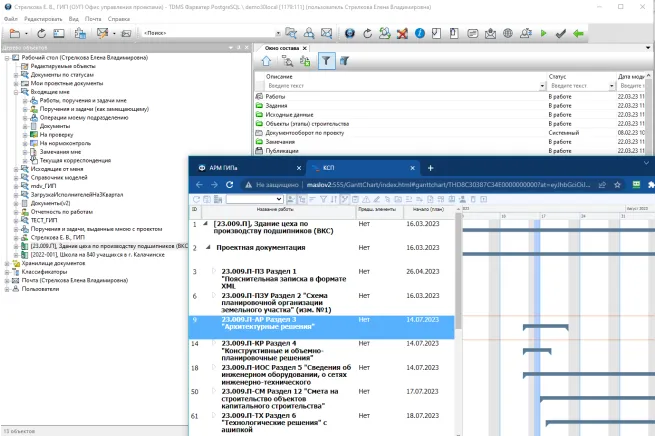Open the Справка menu
Image resolution: width=656 pixels, height=436 pixels.
tap(118, 19)
